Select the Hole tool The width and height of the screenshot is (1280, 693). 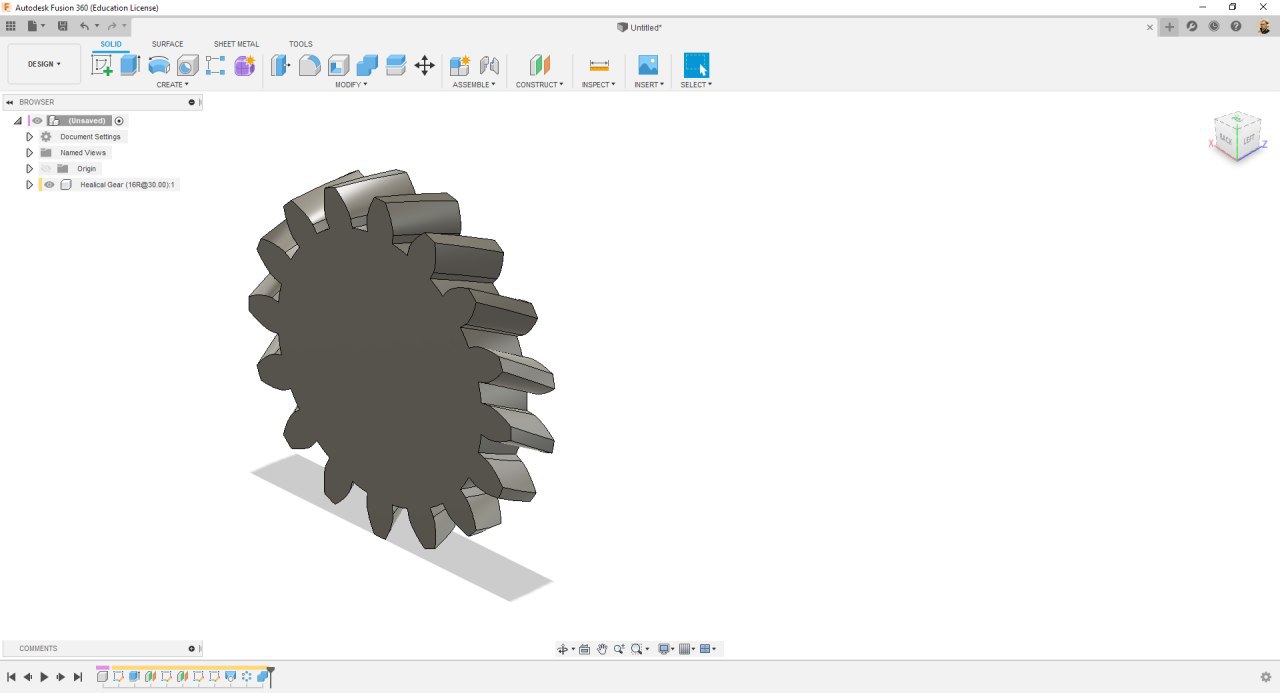point(187,65)
